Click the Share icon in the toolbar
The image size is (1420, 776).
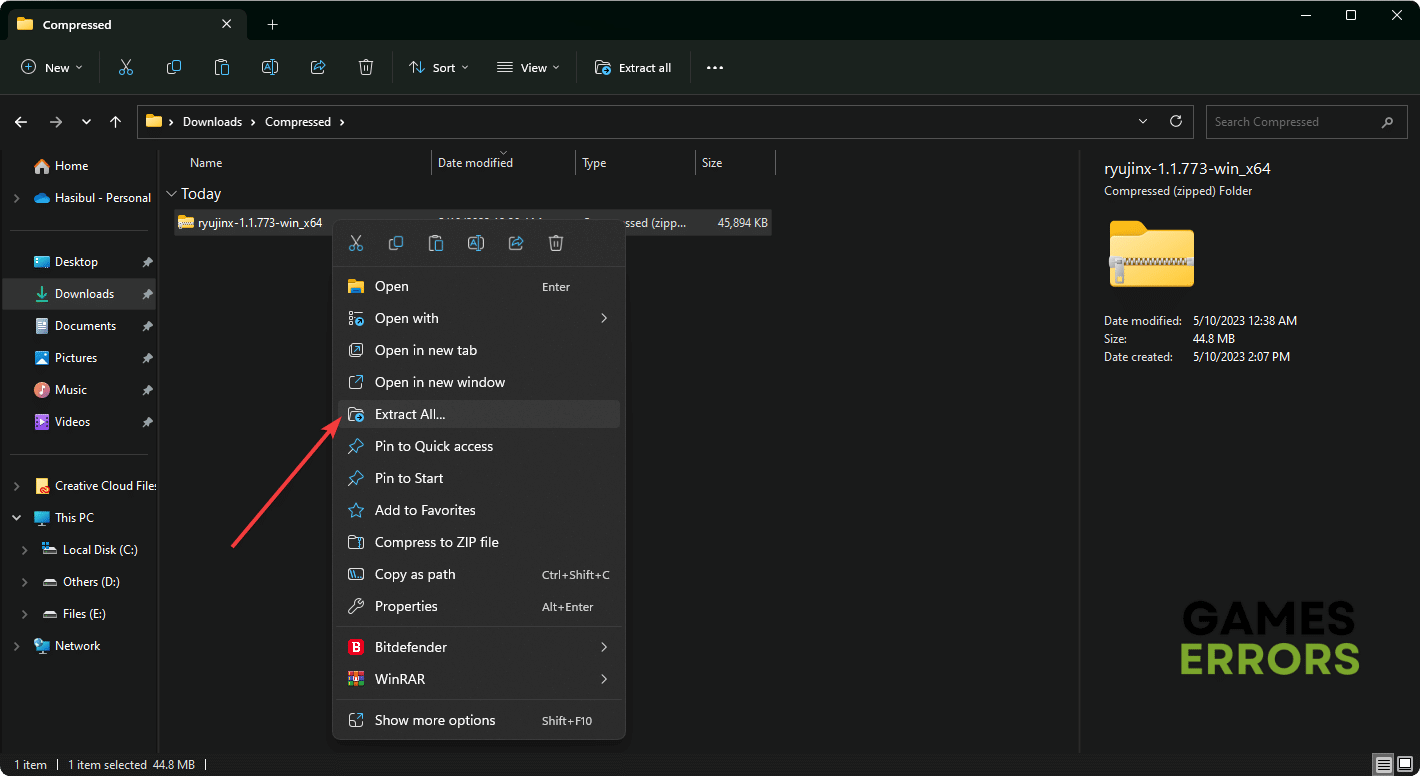click(x=318, y=67)
